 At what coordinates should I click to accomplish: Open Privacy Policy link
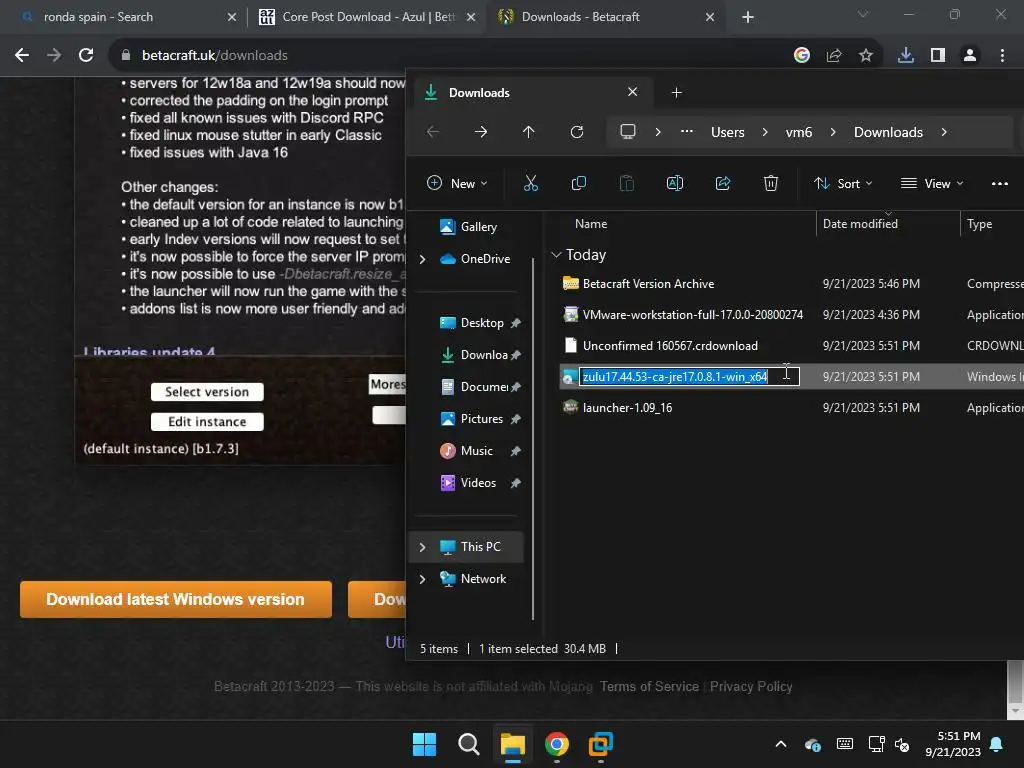[751, 686]
